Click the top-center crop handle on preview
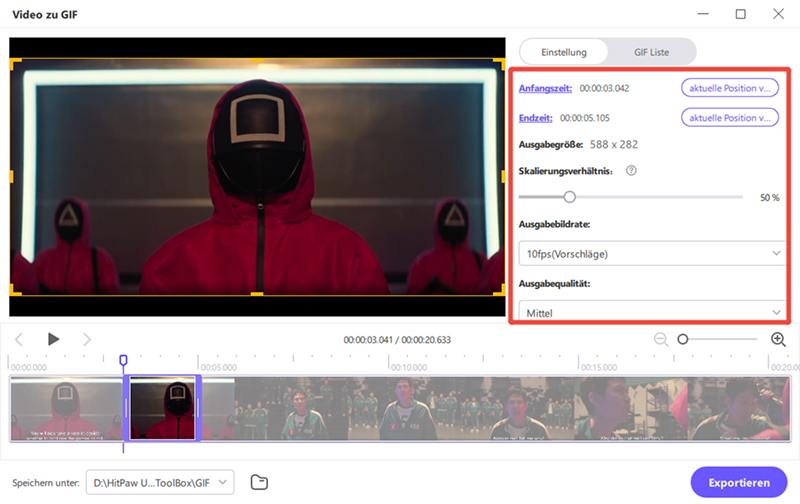The height and width of the screenshot is (504, 800). (257, 60)
